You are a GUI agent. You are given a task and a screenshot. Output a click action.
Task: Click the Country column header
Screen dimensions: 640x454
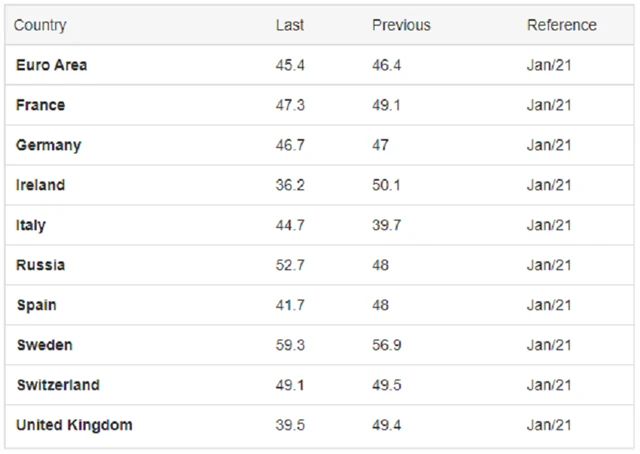coord(40,25)
